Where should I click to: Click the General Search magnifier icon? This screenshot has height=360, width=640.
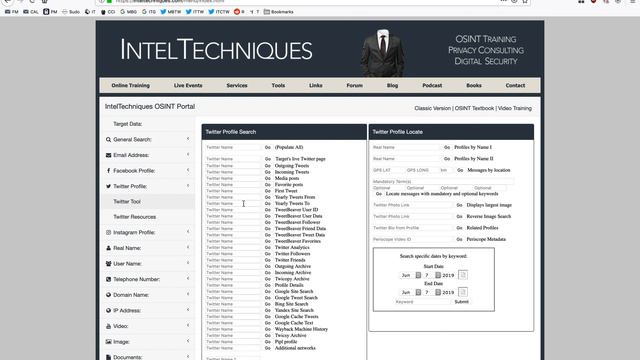pyautogui.click(x=108, y=140)
